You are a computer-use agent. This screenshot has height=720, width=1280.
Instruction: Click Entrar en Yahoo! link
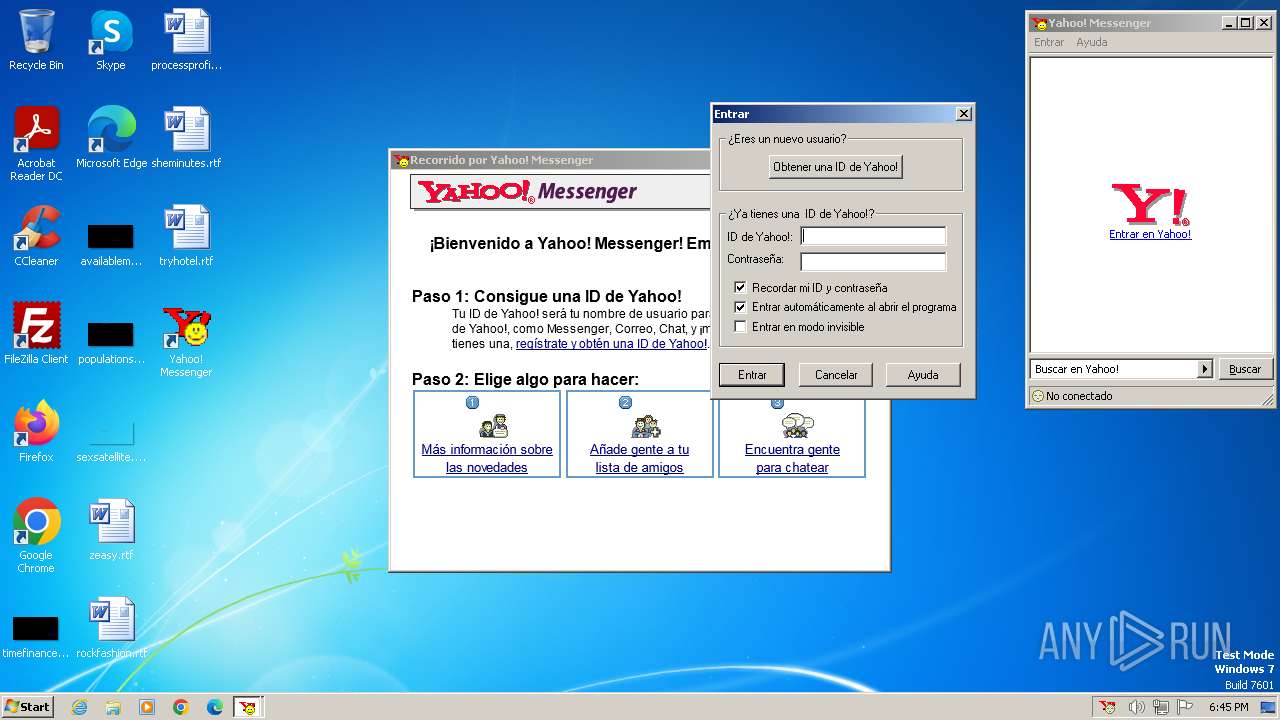point(1150,234)
